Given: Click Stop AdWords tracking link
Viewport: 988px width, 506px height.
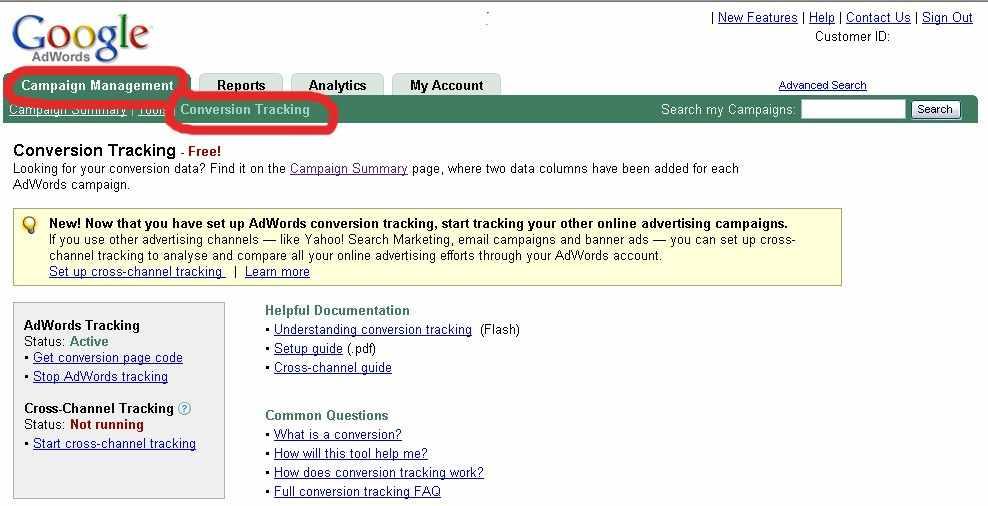Looking at the screenshot, I should (x=100, y=376).
